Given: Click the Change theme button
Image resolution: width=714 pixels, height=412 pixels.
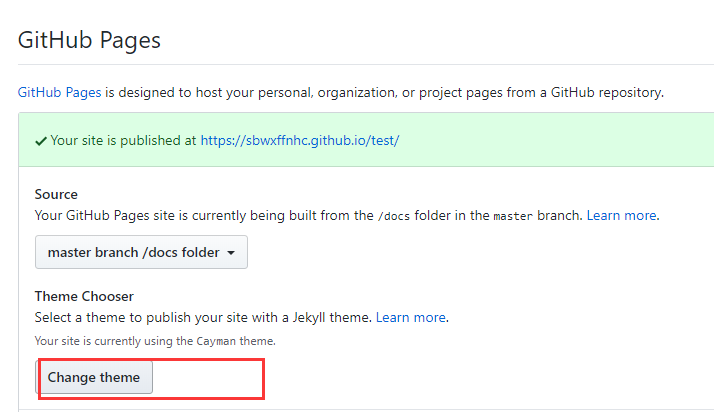Looking at the screenshot, I should point(95,377).
